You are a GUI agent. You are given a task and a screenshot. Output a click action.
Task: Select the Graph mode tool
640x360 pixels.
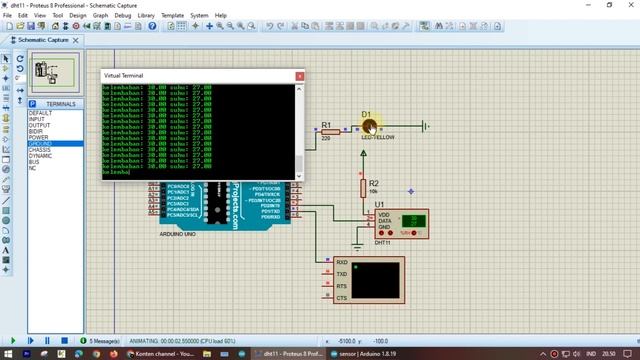(6, 149)
